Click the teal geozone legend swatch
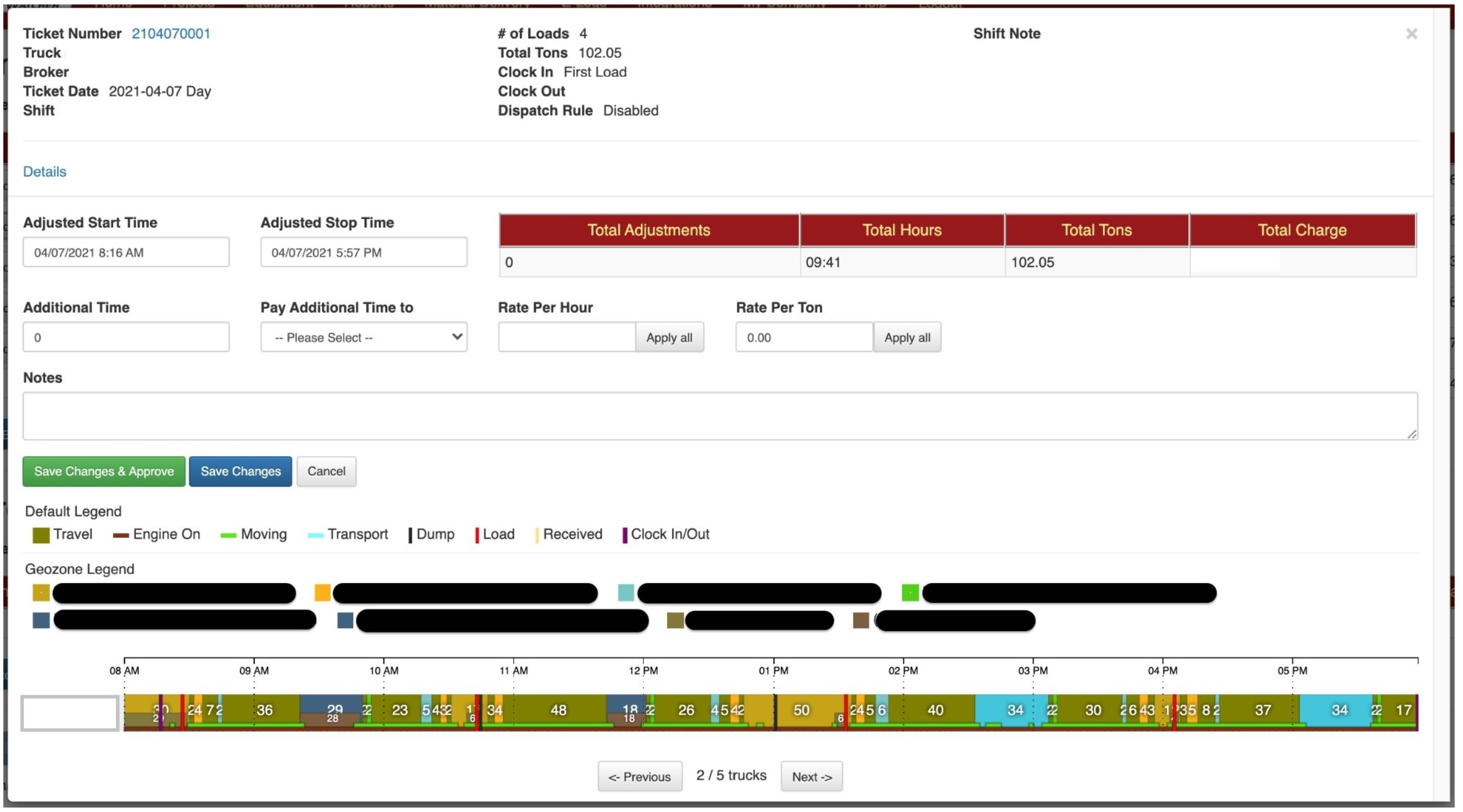This screenshot has height=812, width=1463. click(x=626, y=592)
